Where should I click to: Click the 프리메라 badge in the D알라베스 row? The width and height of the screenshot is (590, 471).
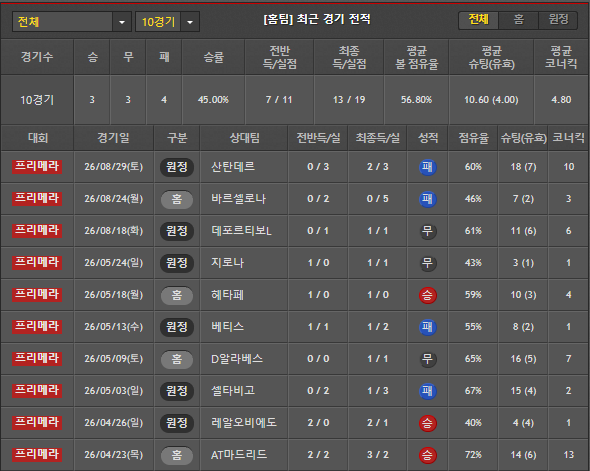coord(37,359)
